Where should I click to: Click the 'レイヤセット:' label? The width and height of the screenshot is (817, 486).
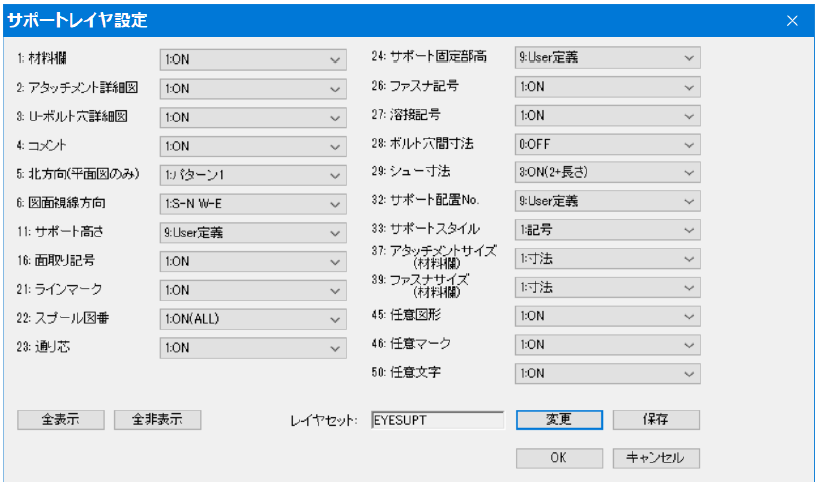[324, 421]
